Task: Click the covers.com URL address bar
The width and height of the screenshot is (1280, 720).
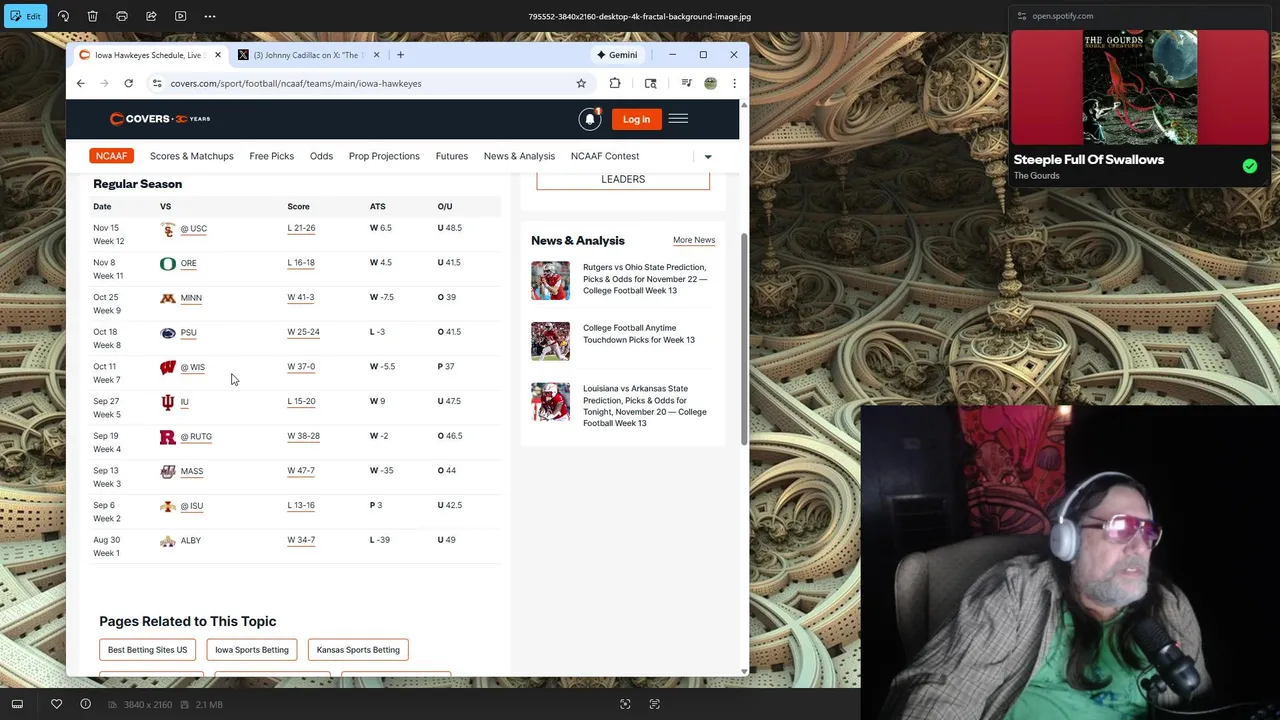Action: click(296, 84)
